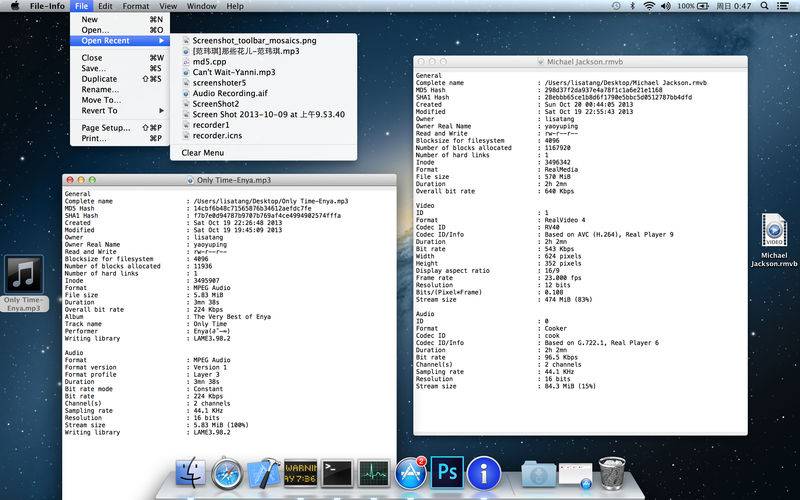The width and height of the screenshot is (800, 500).
Task: Launch Xcode from the Dock
Action: tap(264, 473)
